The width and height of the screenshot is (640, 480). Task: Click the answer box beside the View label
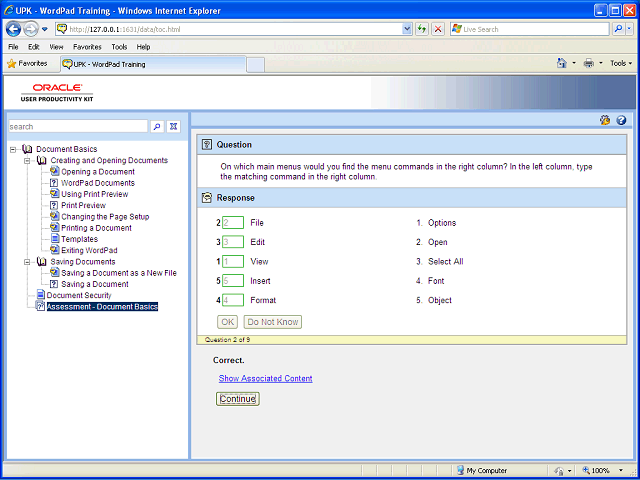tap(233, 262)
